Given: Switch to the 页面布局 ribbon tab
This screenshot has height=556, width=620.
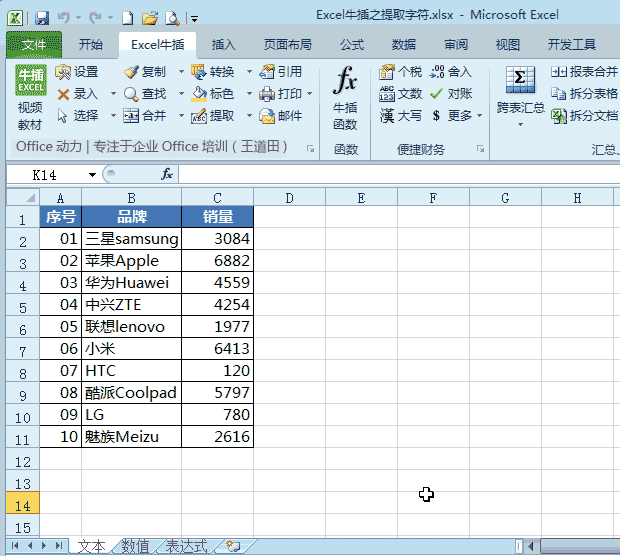Looking at the screenshot, I should pos(287,44).
